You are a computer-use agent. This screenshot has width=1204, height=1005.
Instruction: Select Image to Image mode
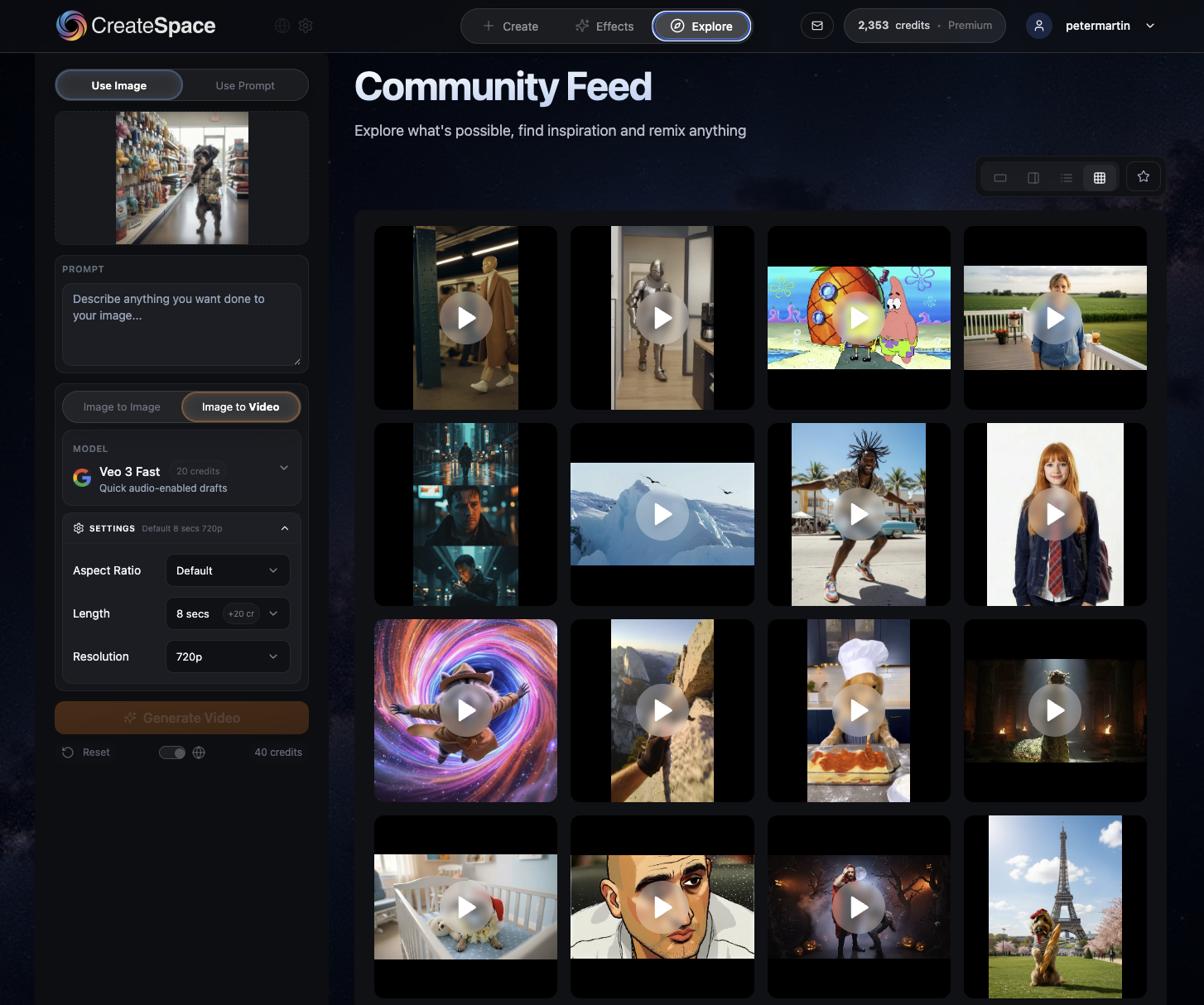click(x=122, y=406)
